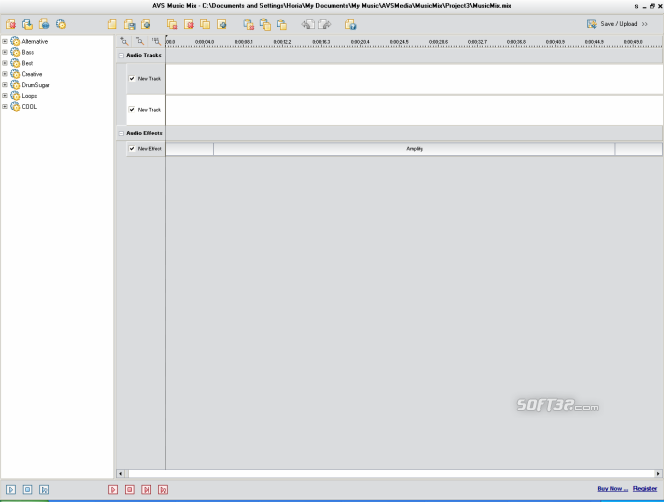Image resolution: width=664 pixels, height=502 pixels.
Task: Select the COOL tree item label
Action: pos(29,107)
